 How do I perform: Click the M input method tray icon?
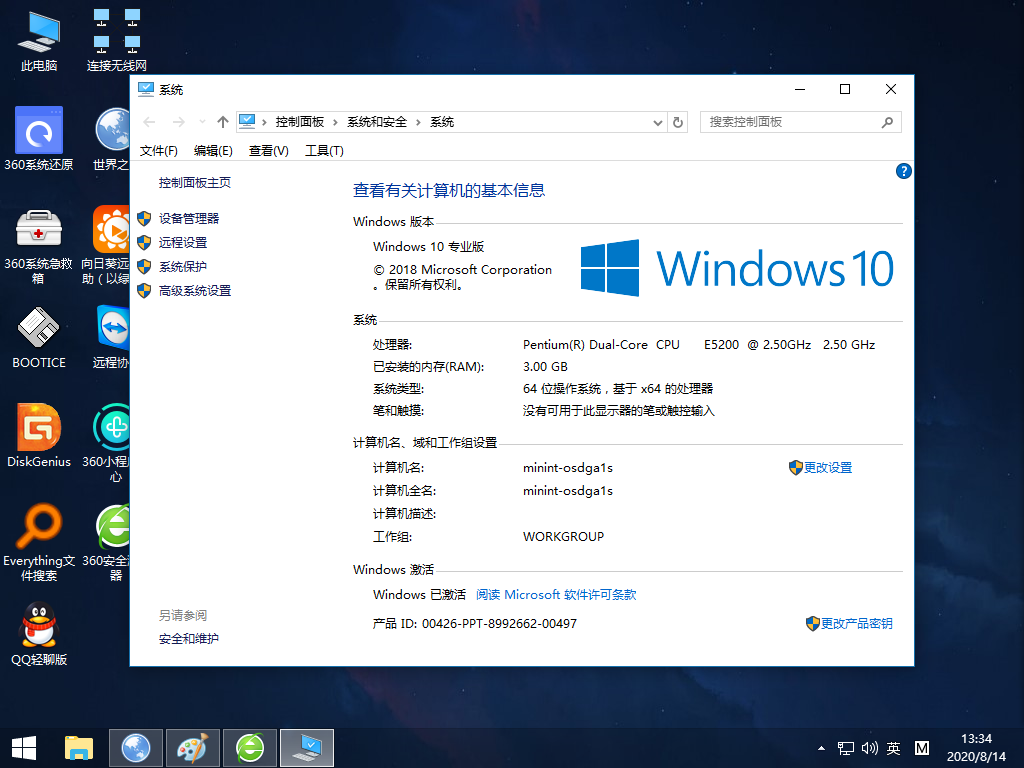pos(921,748)
